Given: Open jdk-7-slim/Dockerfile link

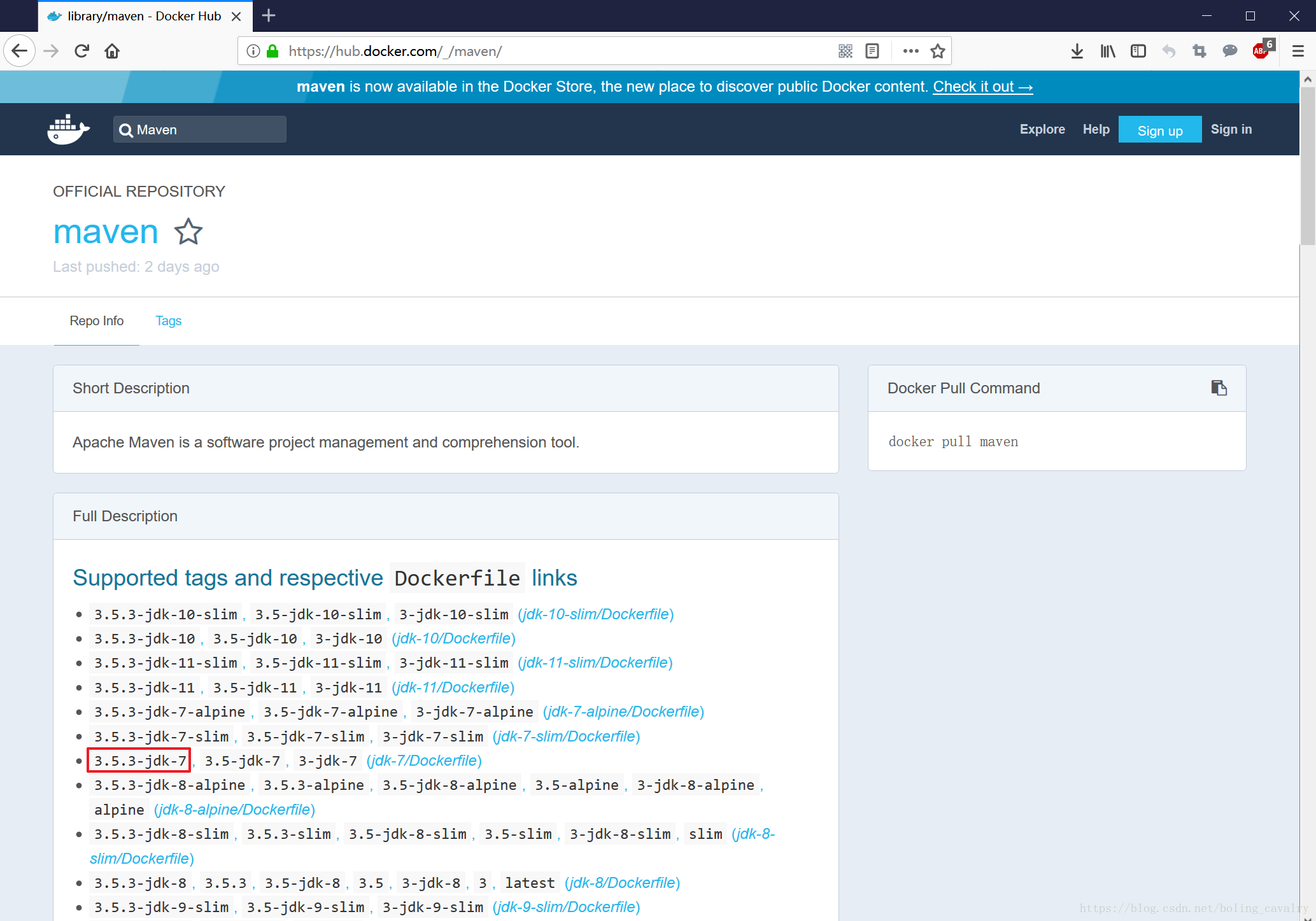Looking at the screenshot, I should [x=567, y=736].
